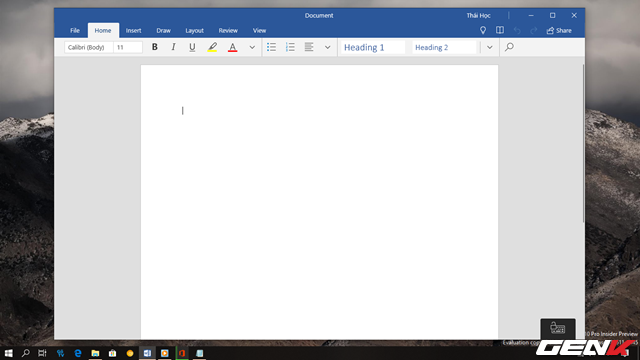Open the touch keyboard button
This screenshot has width=640, height=360.
(558, 328)
